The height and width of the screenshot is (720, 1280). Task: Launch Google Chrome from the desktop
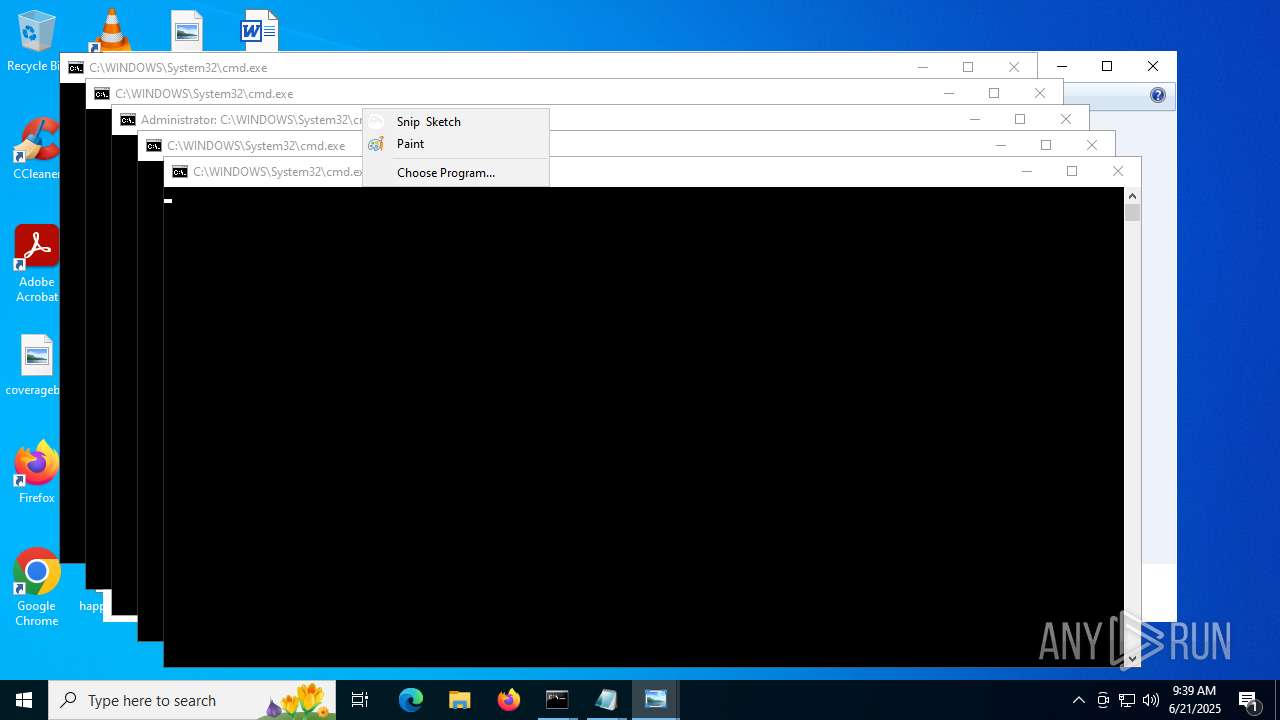click(36, 587)
